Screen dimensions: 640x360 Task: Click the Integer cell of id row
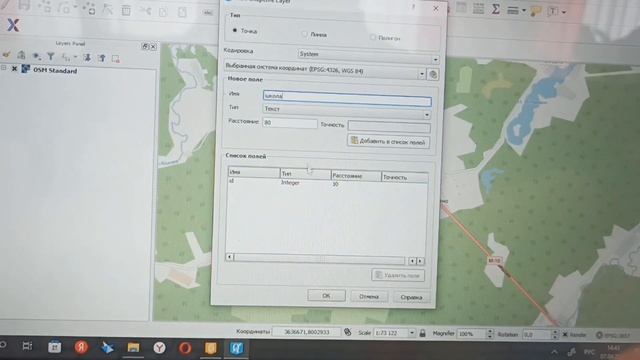(290, 182)
